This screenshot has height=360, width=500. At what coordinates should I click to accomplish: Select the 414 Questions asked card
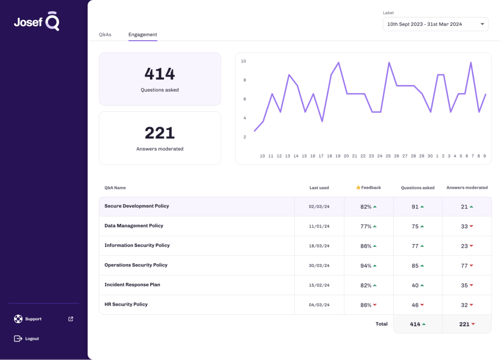click(160, 79)
